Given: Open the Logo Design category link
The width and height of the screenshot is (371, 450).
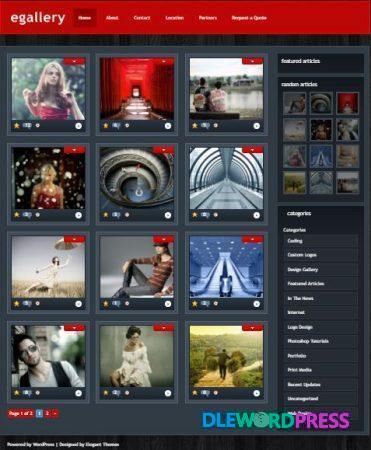Looking at the screenshot, I should tap(300, 327).
